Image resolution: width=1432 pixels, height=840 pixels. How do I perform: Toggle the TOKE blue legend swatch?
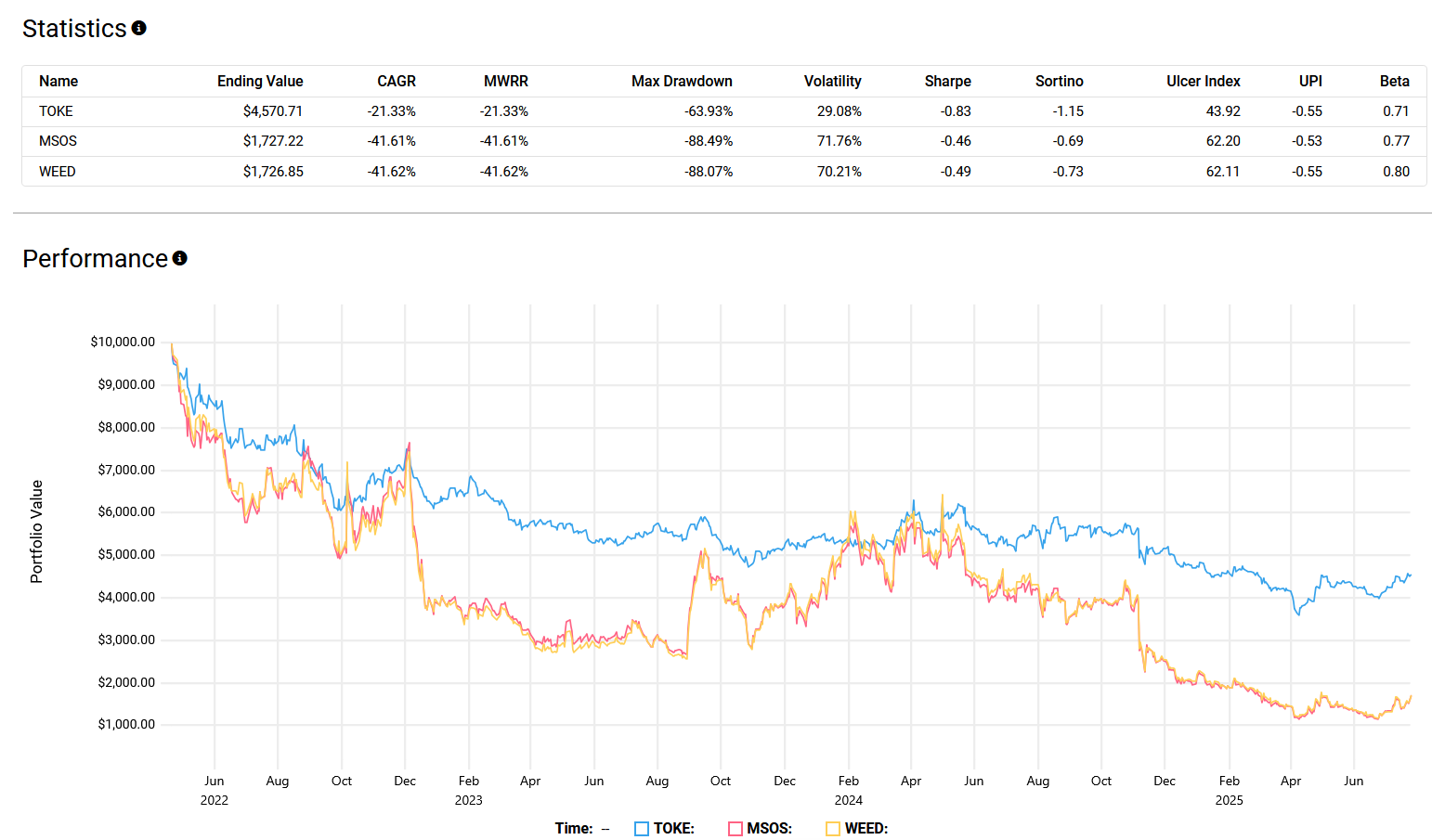(x=642, y=829)
